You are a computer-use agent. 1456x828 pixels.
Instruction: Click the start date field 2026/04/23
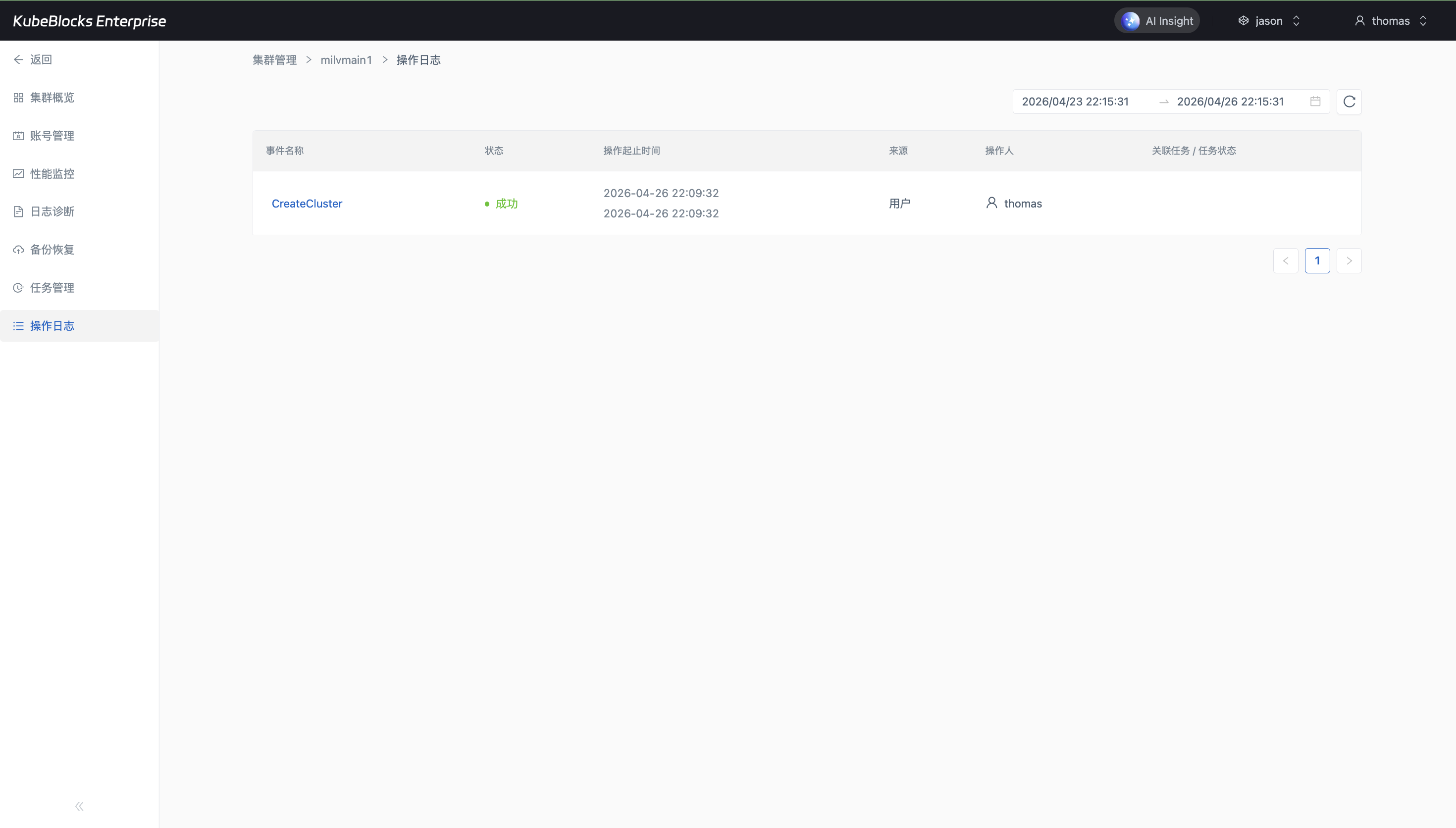pyautogui.click(x=1075, y=102)
